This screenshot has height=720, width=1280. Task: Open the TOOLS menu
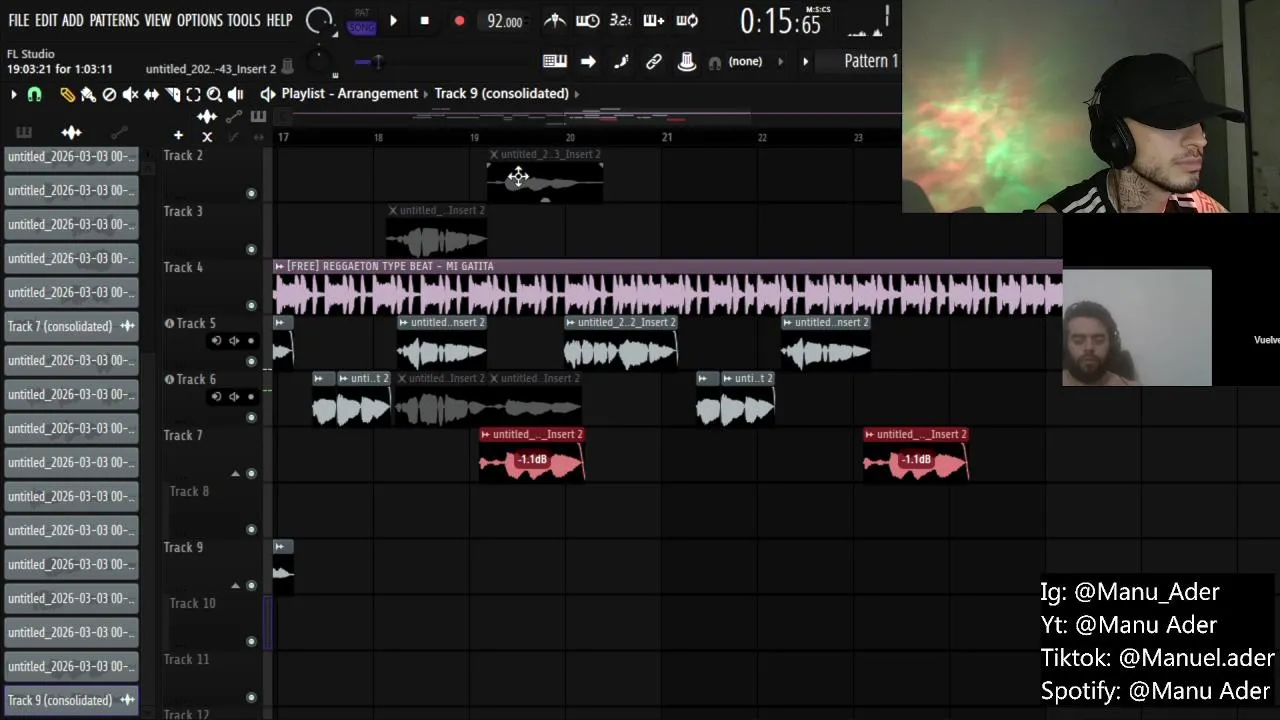244,20
